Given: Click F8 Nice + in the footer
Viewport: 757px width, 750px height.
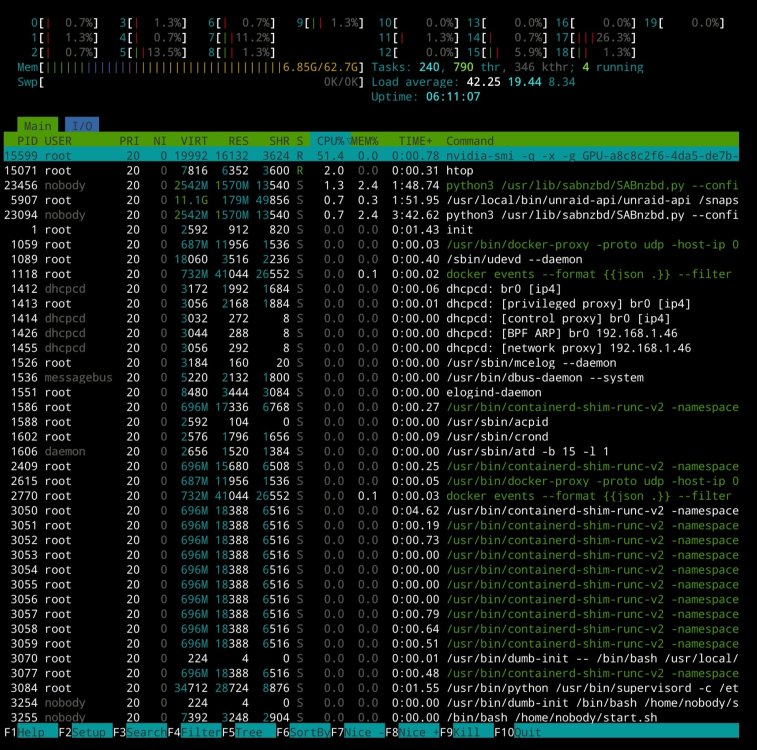Looking at the screenshot, I should tap(413, 732).
